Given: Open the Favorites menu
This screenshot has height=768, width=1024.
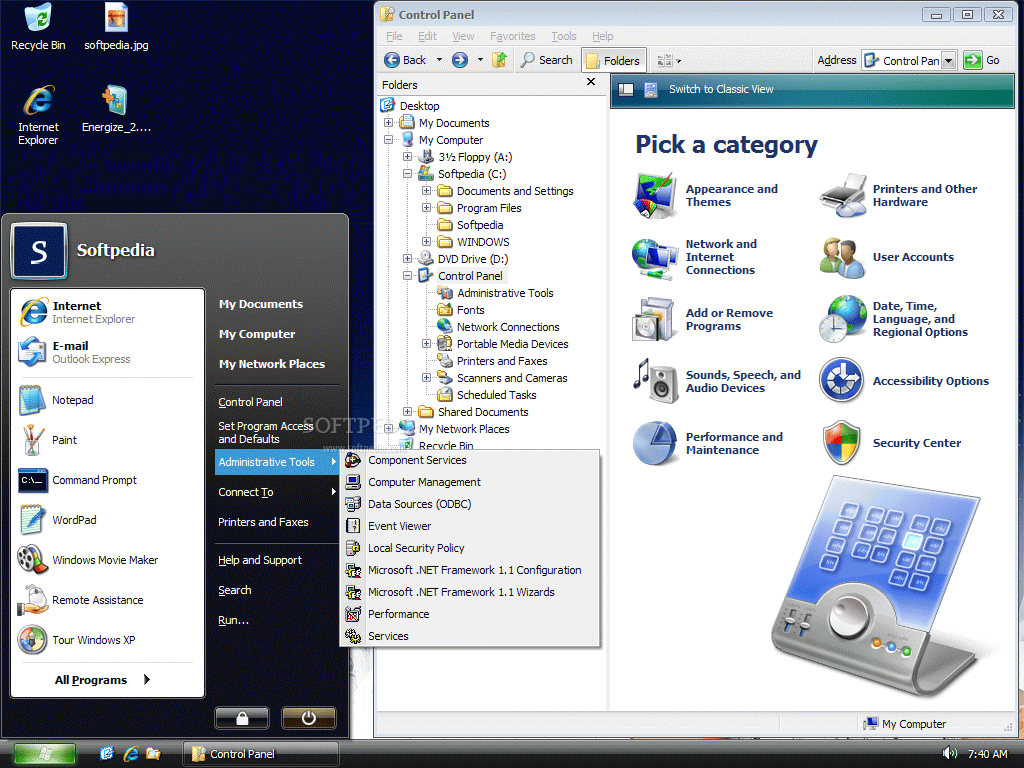Looking at the screenshot, I should coord(513,36).
